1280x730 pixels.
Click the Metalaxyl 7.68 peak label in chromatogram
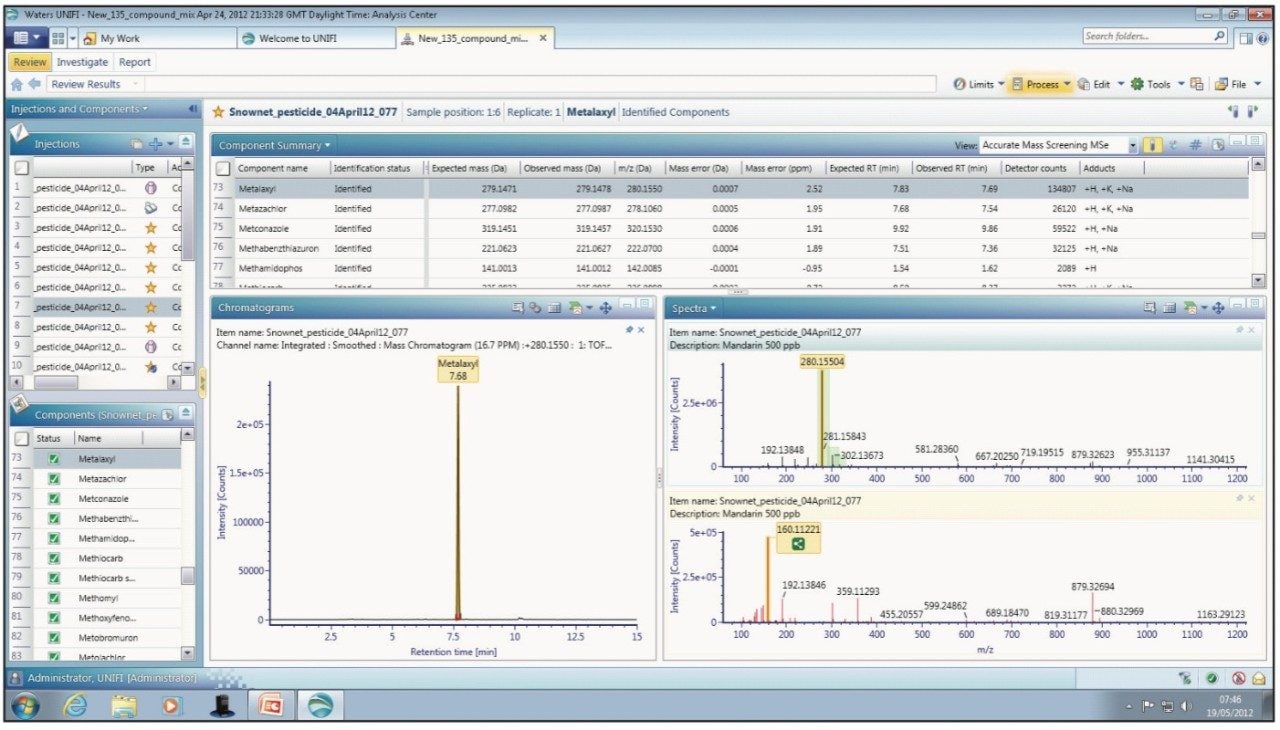(x=459, y=371)
